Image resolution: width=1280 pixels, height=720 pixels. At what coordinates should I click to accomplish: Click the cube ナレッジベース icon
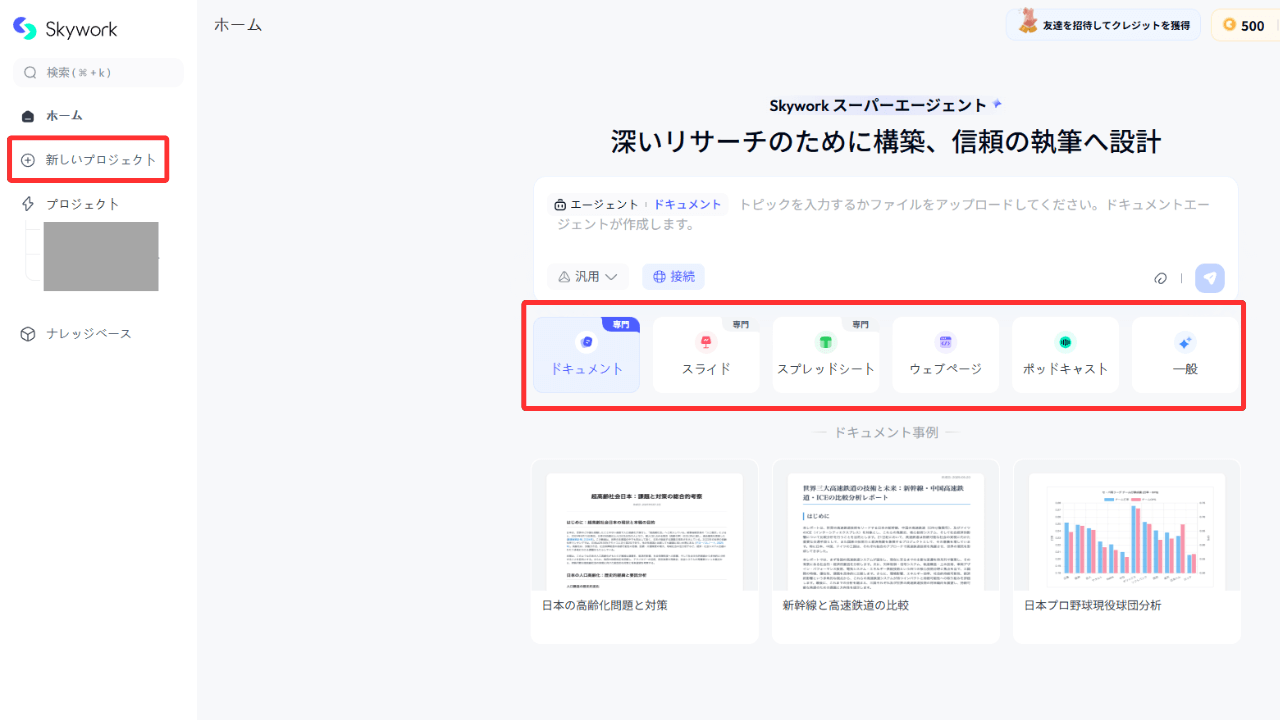coord(28,334)
